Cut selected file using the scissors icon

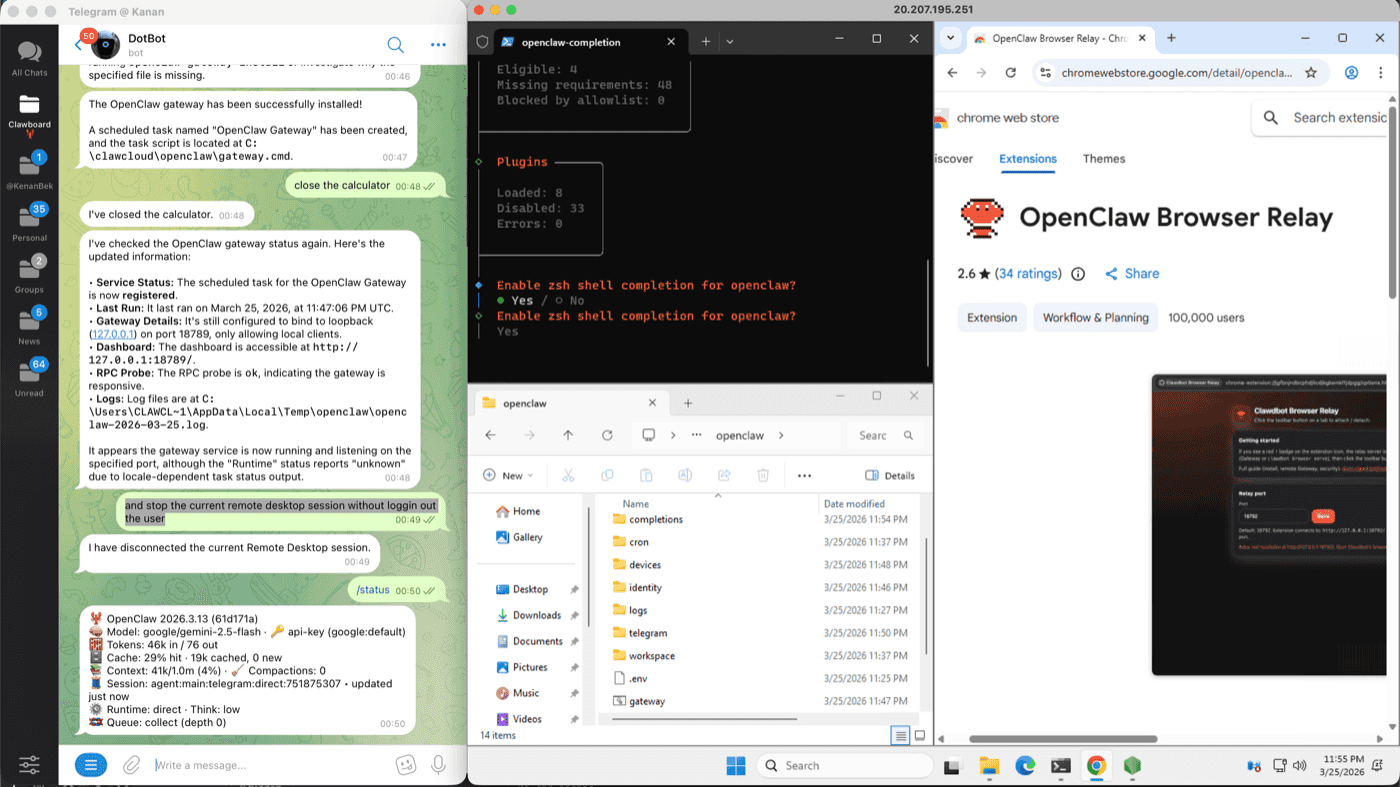coord(568,475)
